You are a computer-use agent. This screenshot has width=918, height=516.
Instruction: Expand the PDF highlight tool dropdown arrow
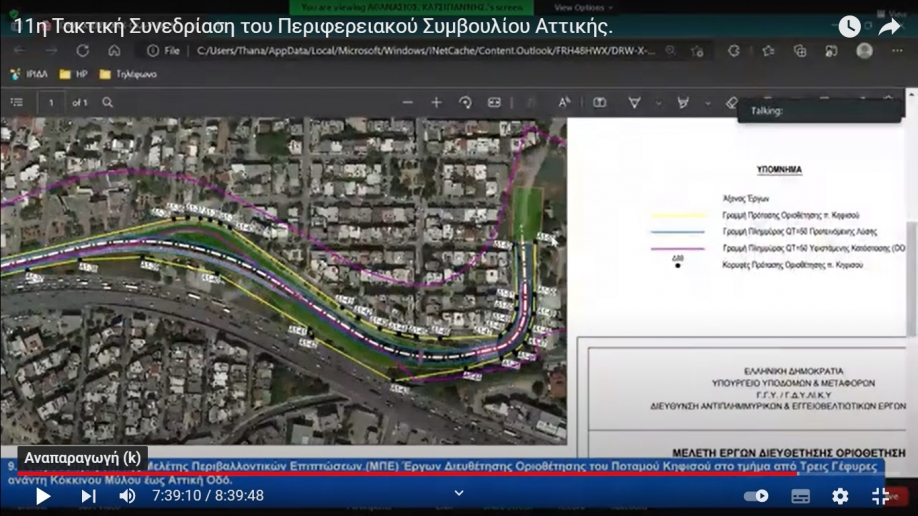pos(708,102)
